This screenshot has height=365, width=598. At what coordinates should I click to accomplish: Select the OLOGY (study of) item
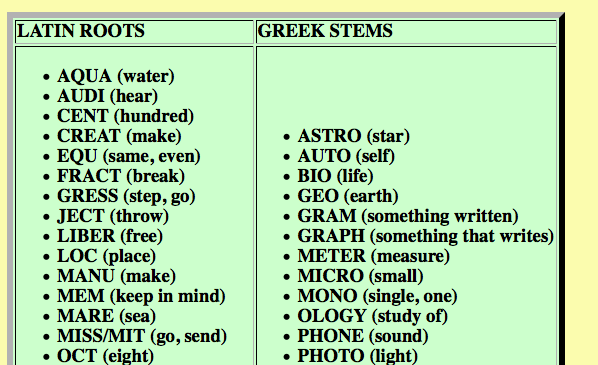(x=373, y=316)
